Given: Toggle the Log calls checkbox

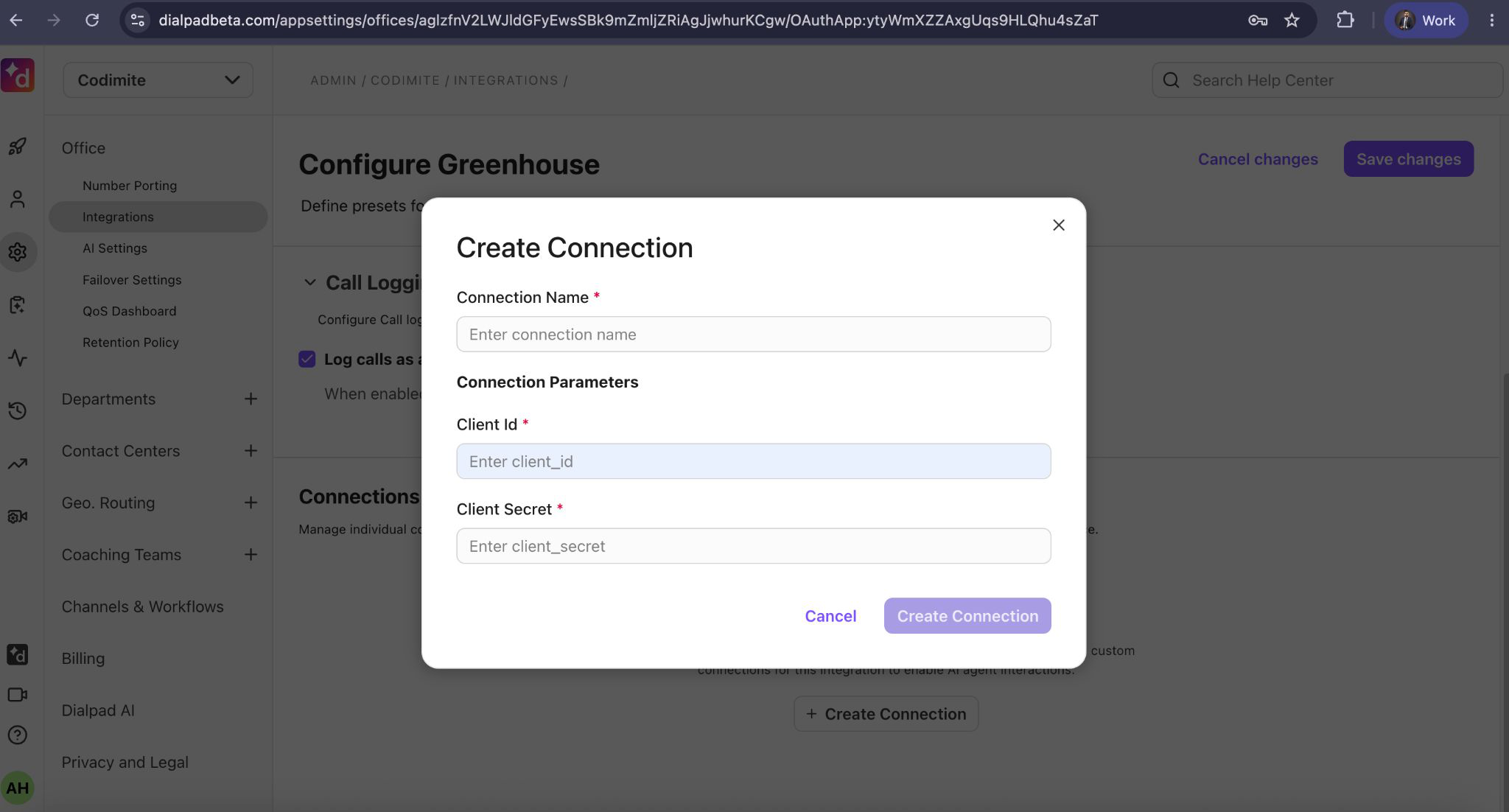Looking at the screenshot, I should click(x=307, y=359).
